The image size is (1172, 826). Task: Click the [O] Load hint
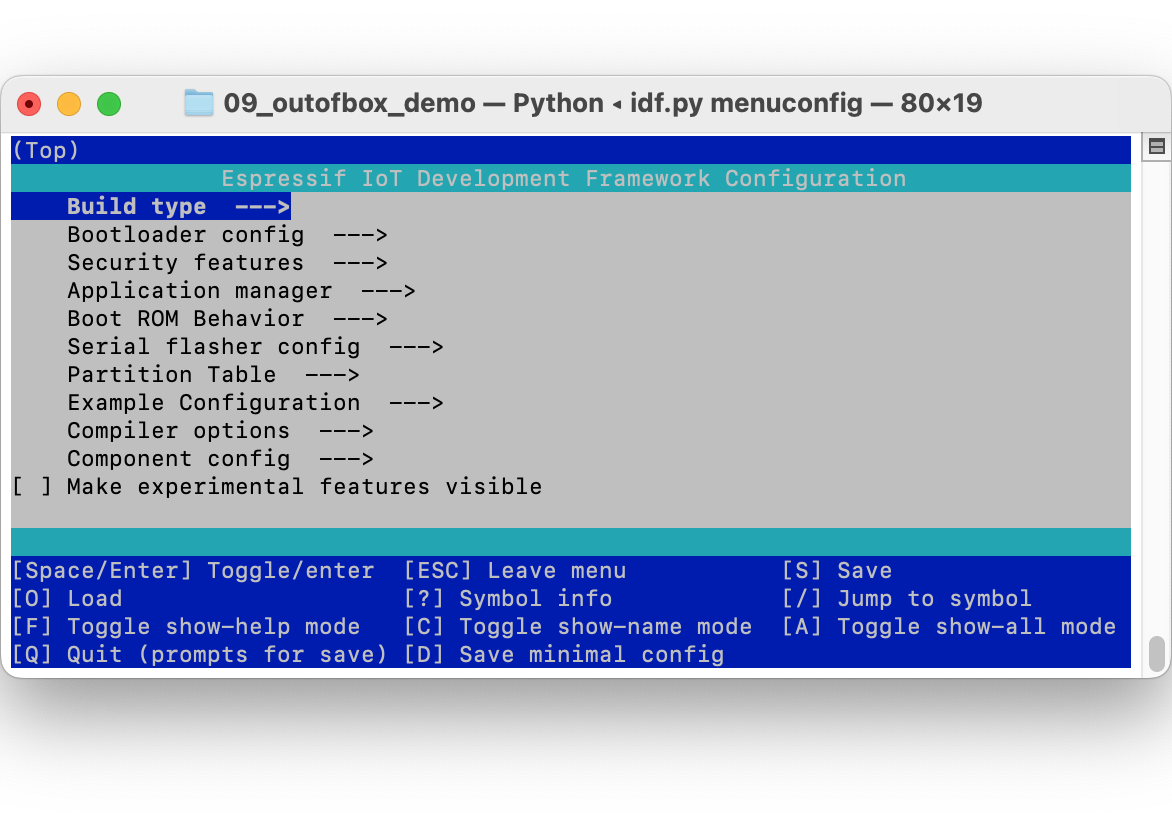click(67, 599)
